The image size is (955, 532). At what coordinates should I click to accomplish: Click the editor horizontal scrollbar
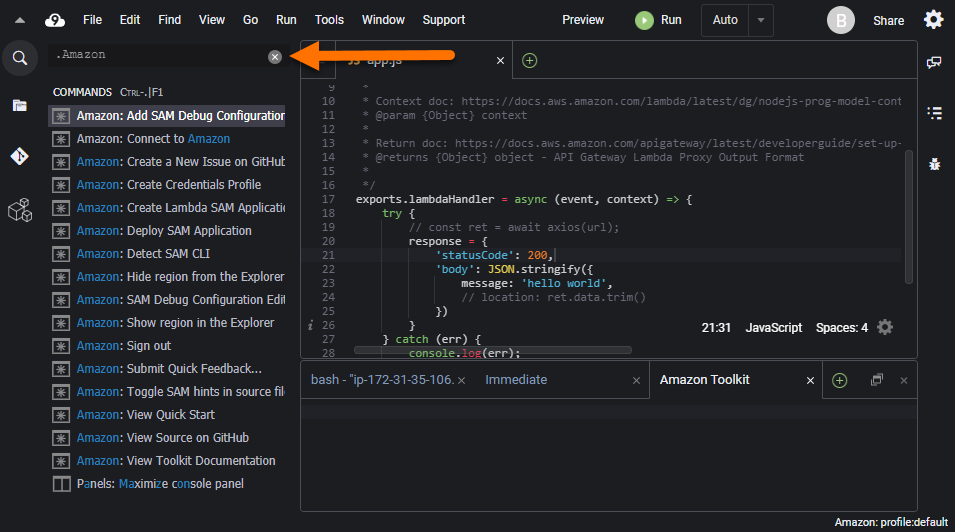point(493,350)
